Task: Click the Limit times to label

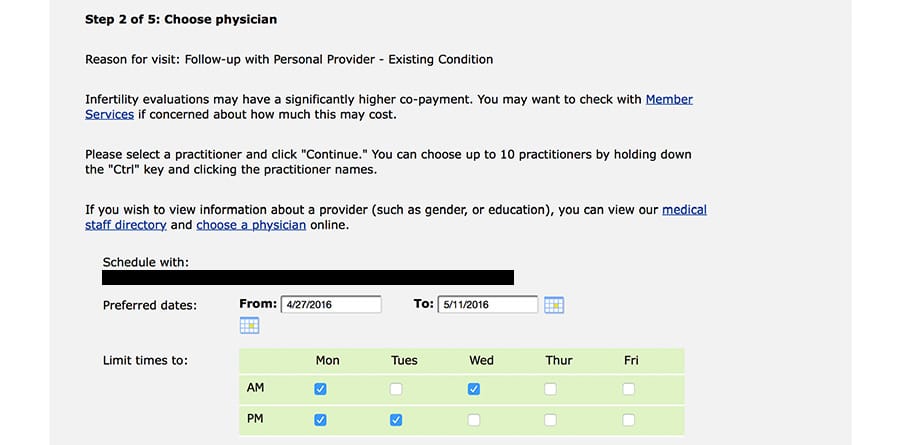Action: click(145, 360)
